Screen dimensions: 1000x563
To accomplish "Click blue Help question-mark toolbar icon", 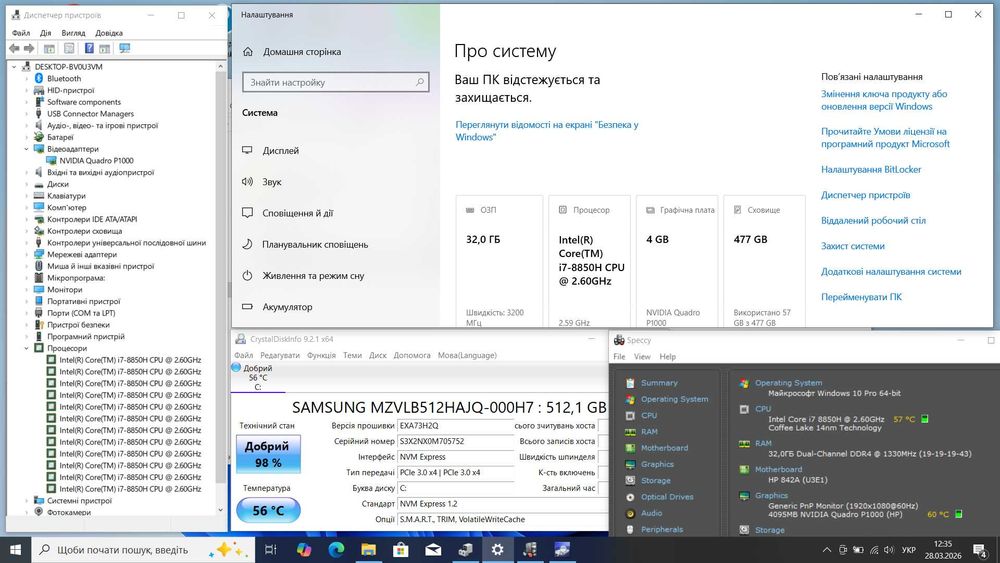I will click(89, 48).
